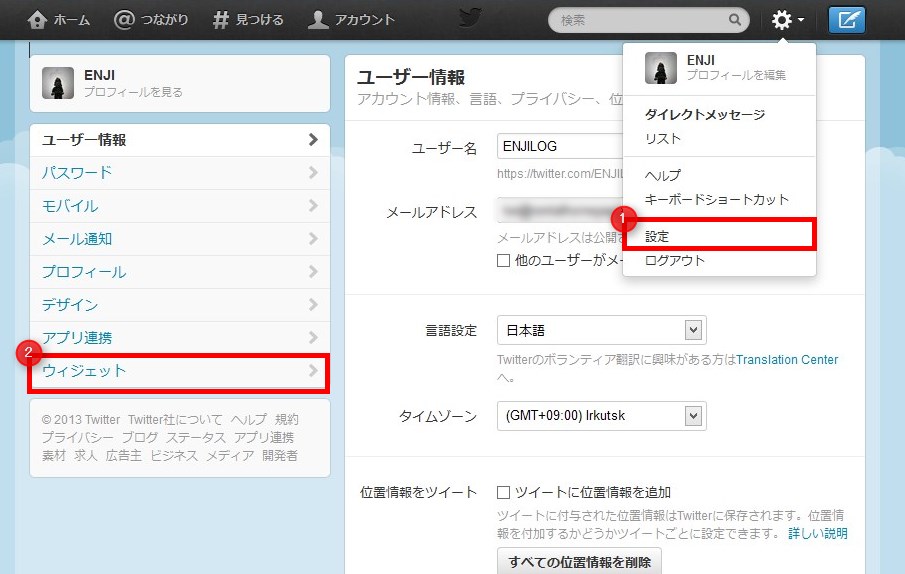Click chevron on ユーザー情報 row
This screenshot has height=574, width=905.
pos(313,140)
